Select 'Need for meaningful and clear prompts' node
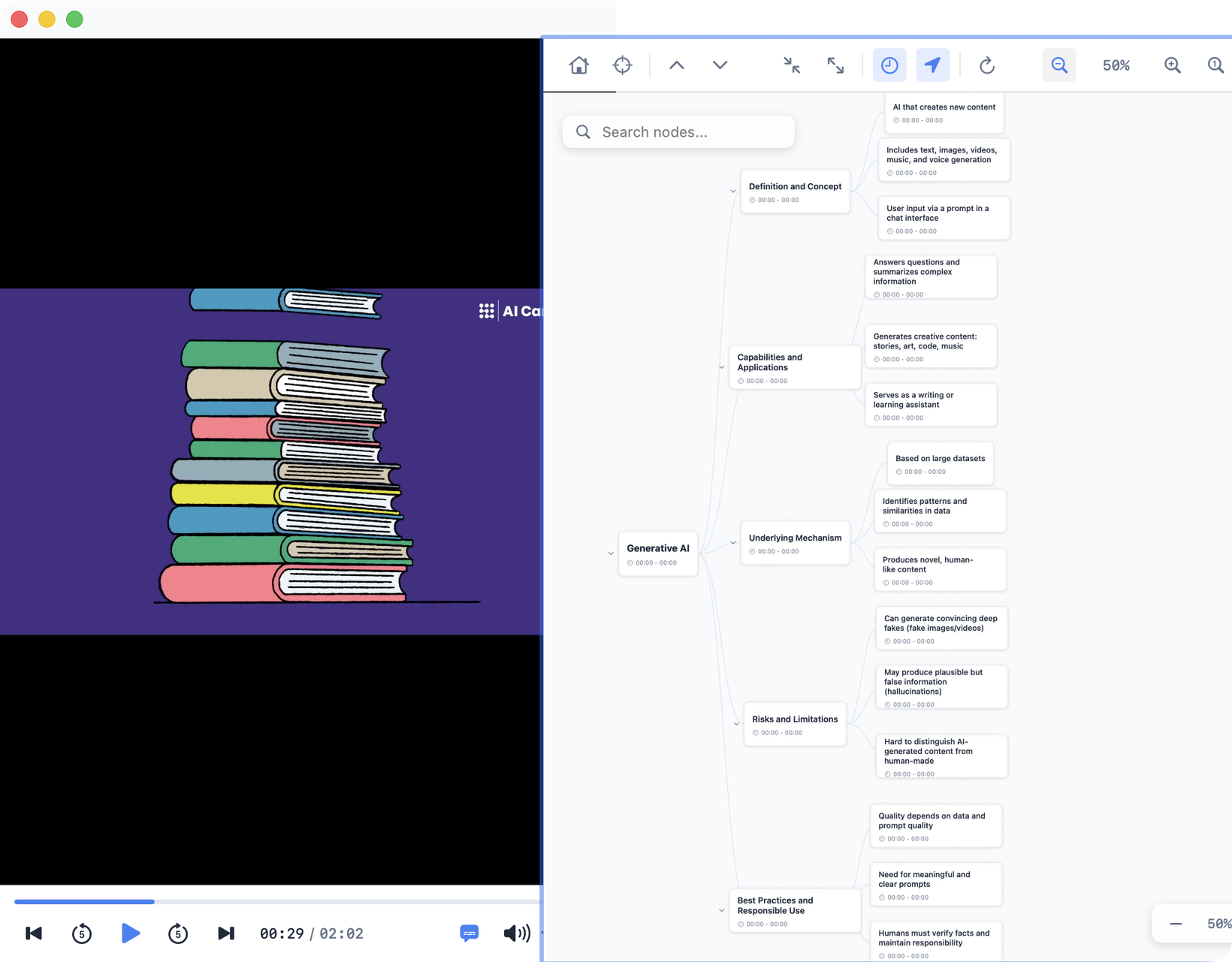The image size is (1232, 962). pyautogui.click(x=936, y=885)
